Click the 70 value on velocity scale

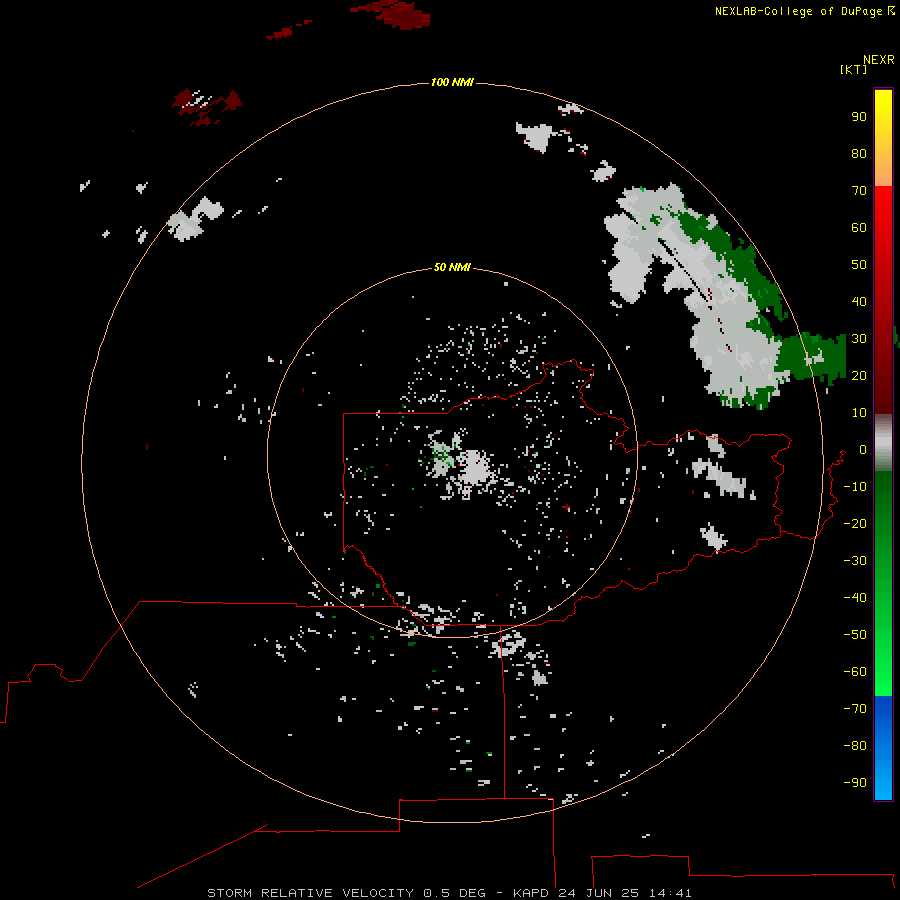coord(859,191)
